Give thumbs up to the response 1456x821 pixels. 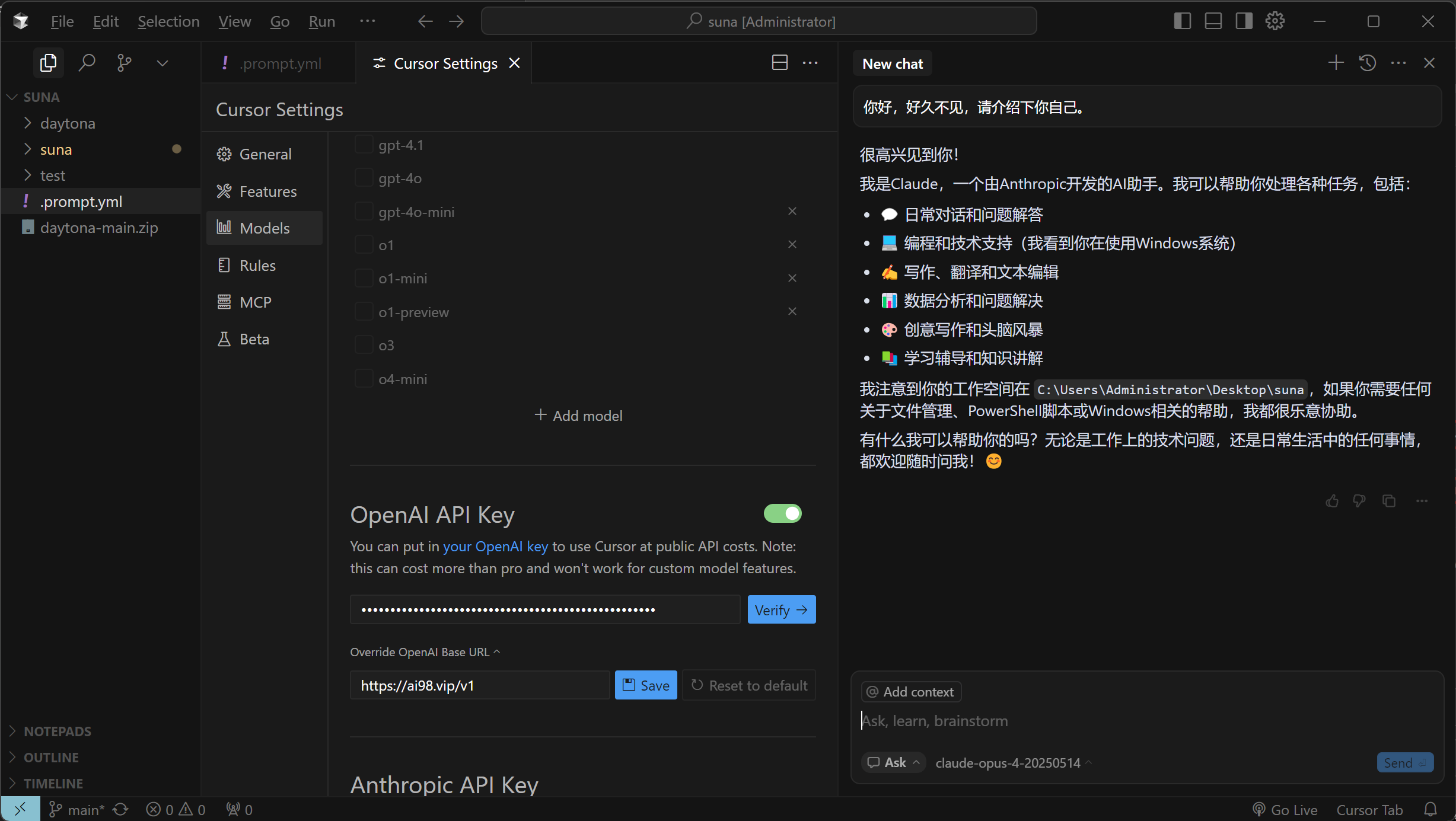[1332, 501]
